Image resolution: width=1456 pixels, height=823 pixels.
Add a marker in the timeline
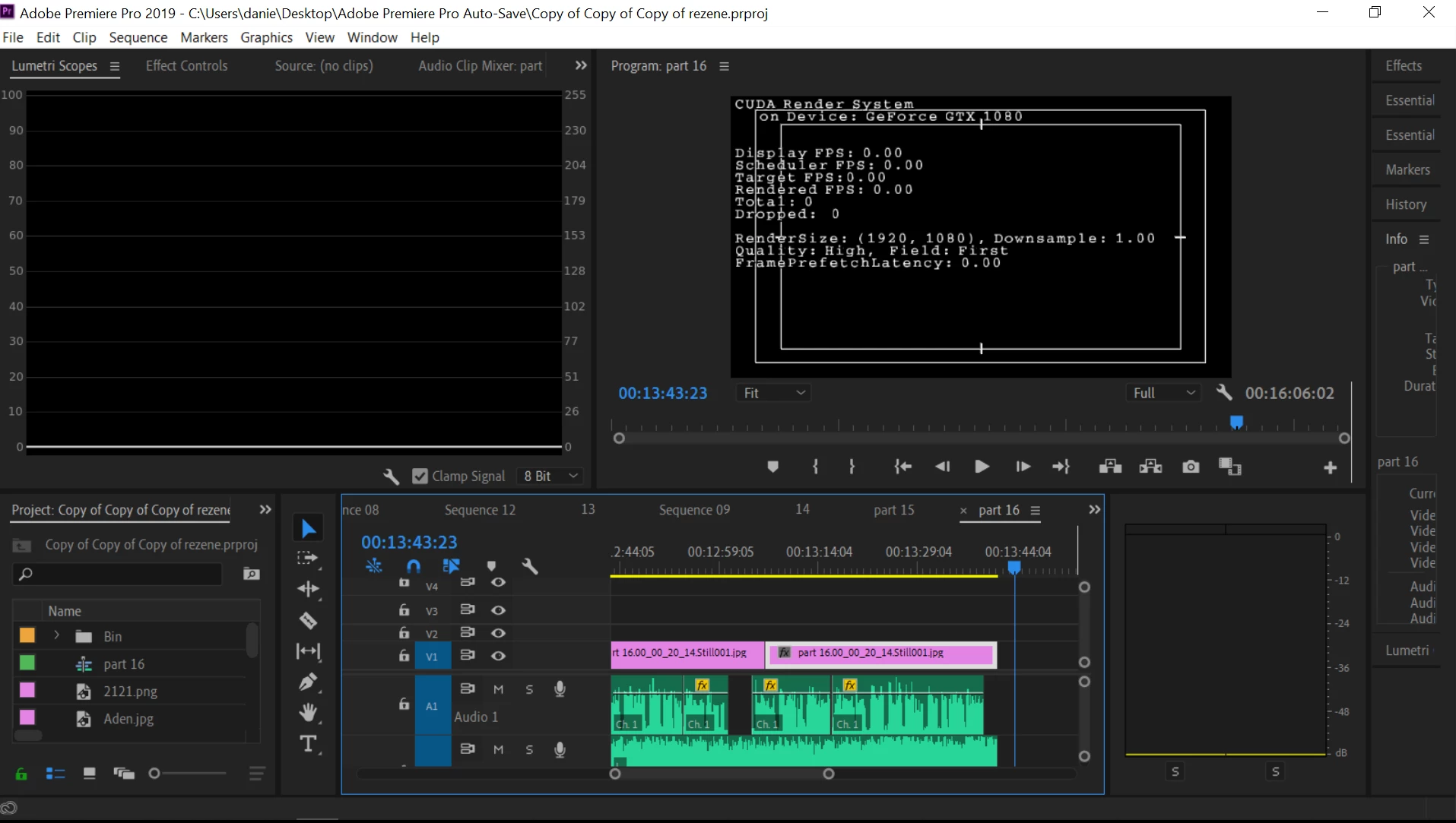[491, 566]
